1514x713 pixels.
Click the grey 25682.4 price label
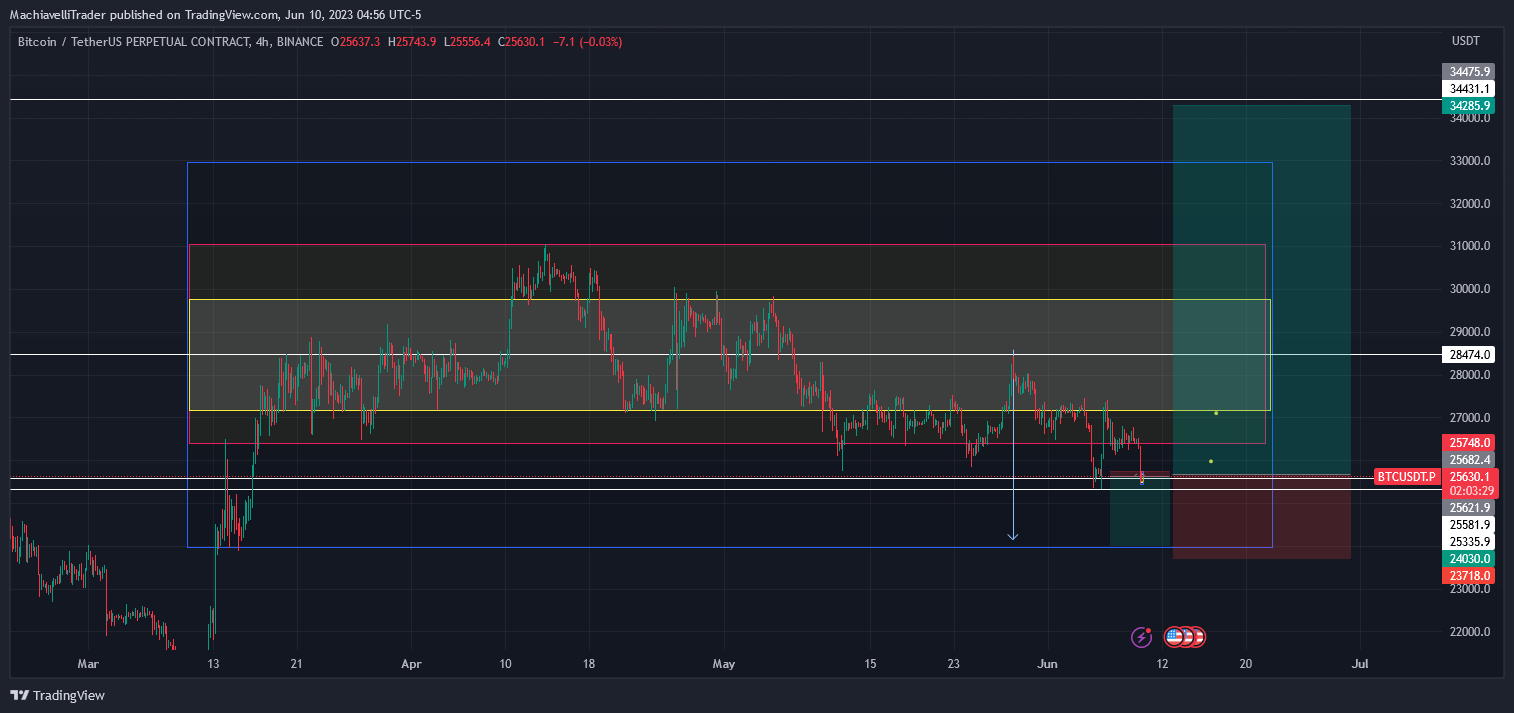(x=1469, y=459)
